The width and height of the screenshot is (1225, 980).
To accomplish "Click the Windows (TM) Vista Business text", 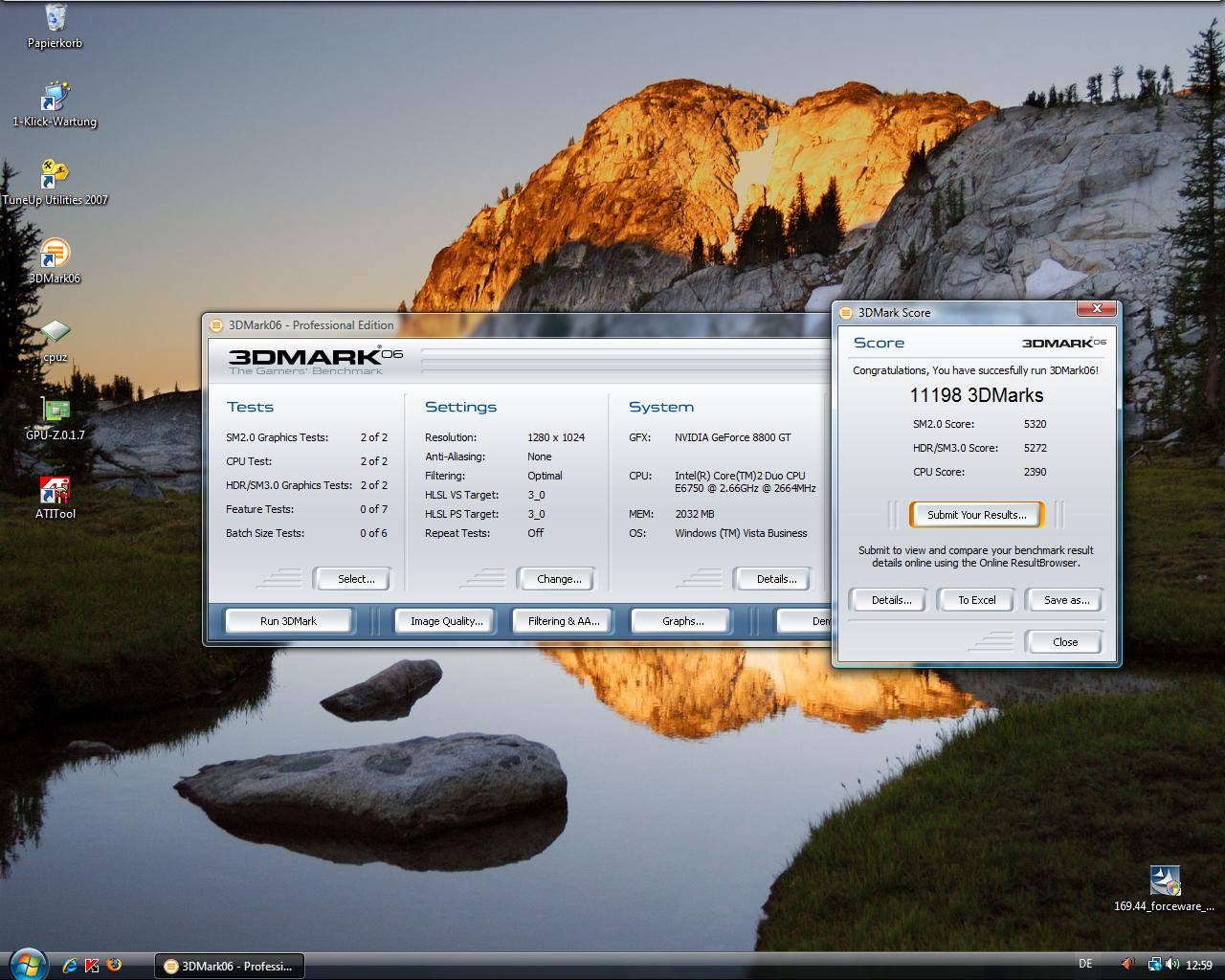I will [x=741, y=533].
